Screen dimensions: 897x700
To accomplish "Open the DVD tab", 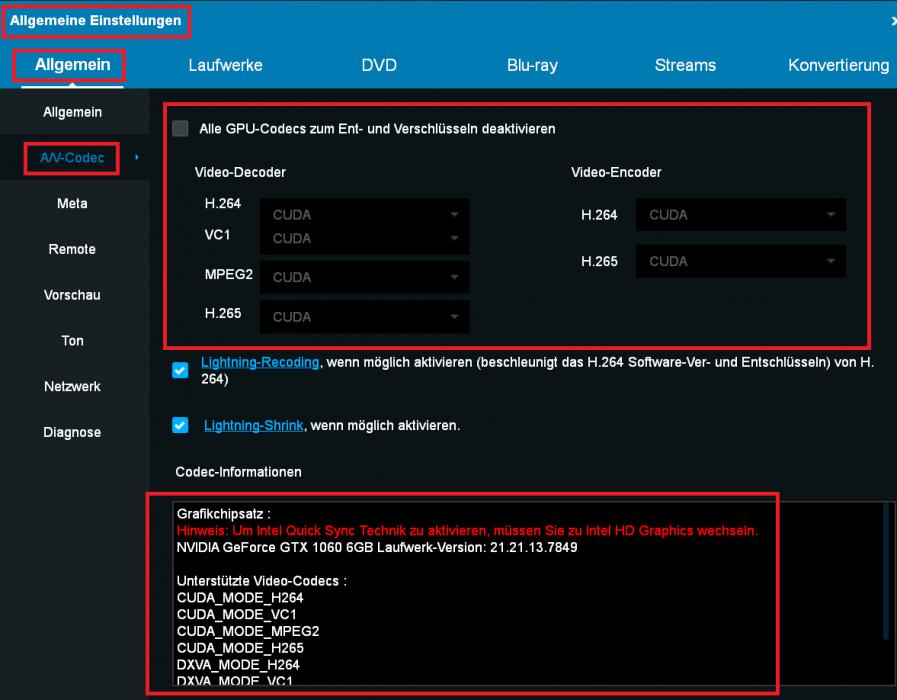I will pos(379,65).
